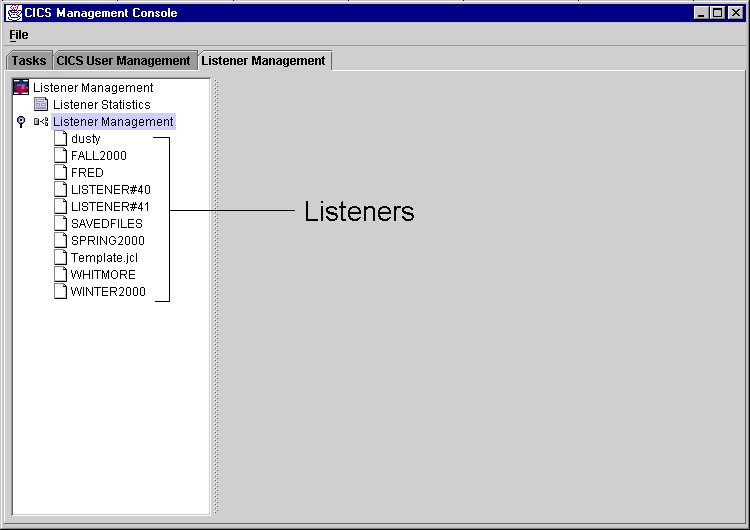Click the WHITMORE file icon
The height and width of the screenshot is (530, 750).
tap(60, 274)
